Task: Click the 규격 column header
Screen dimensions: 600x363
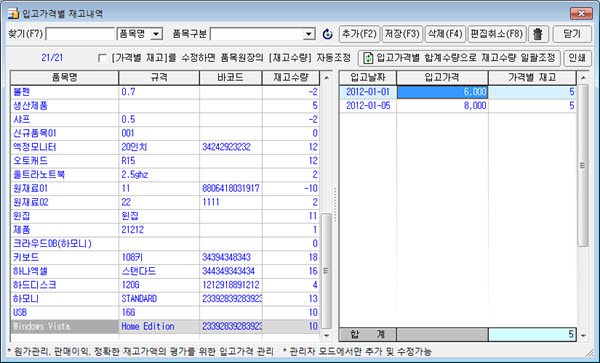Action: (x=159, y=78)
